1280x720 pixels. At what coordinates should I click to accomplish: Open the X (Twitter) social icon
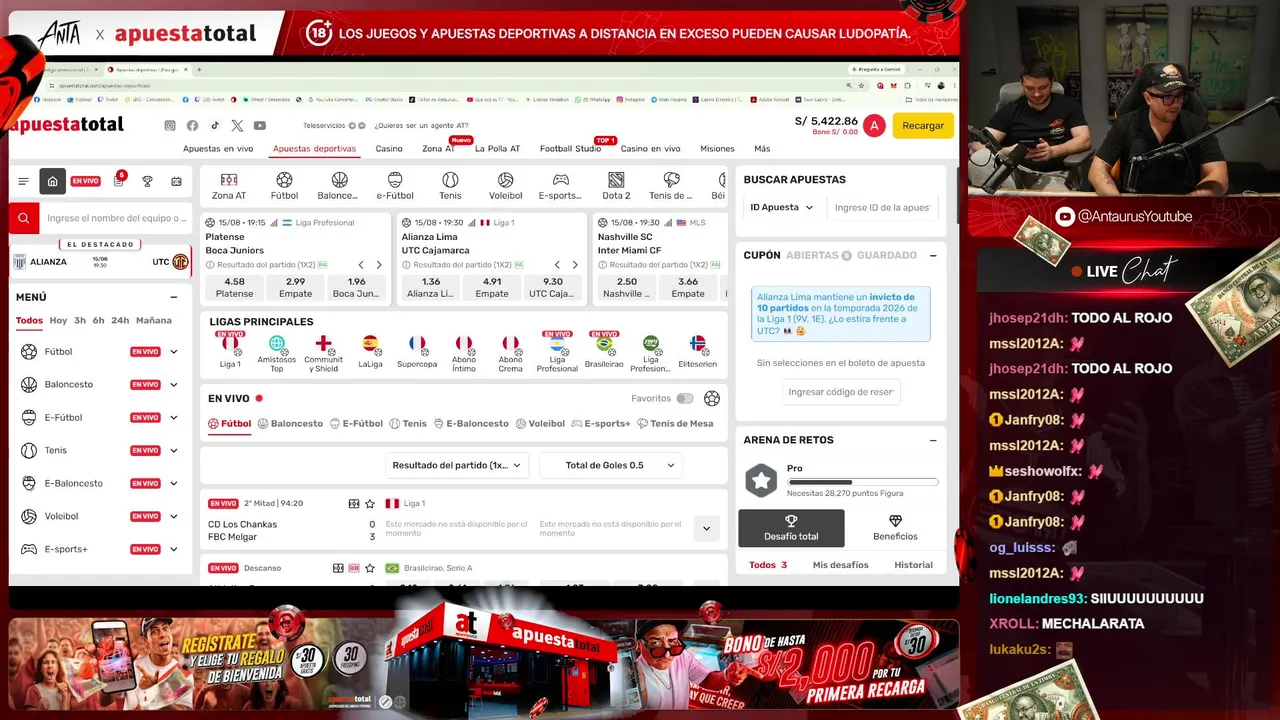pyautogui.click(x=237, y=126)
